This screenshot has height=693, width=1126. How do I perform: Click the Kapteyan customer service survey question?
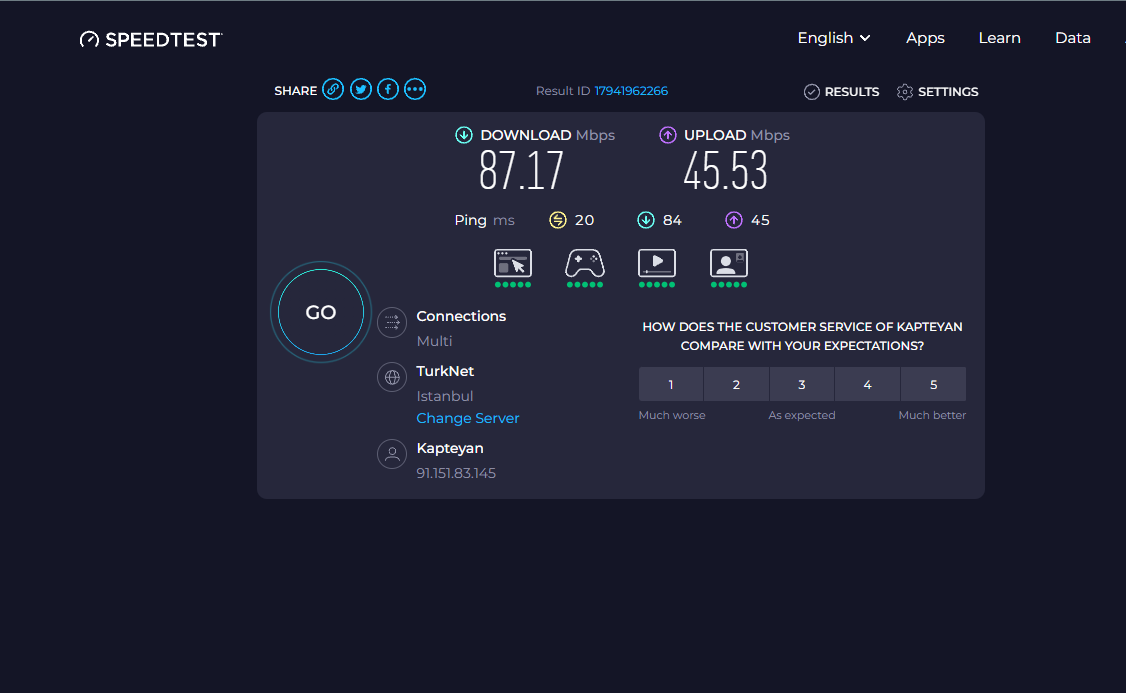802,336
